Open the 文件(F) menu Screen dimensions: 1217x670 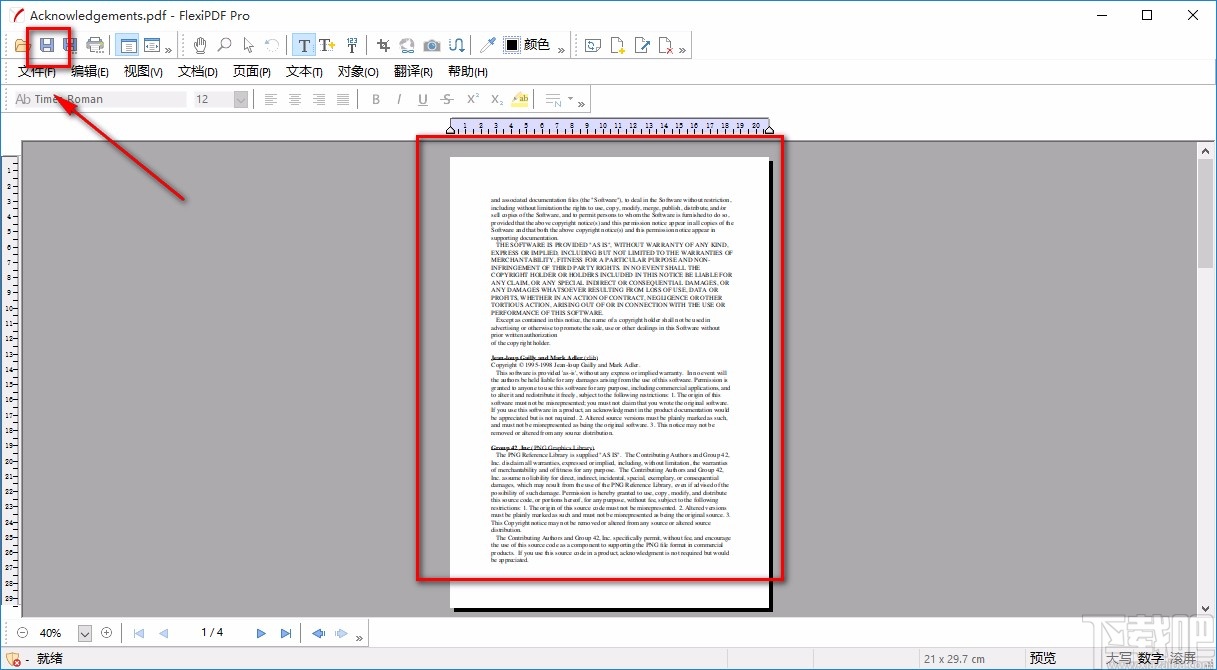click(37, 71)
